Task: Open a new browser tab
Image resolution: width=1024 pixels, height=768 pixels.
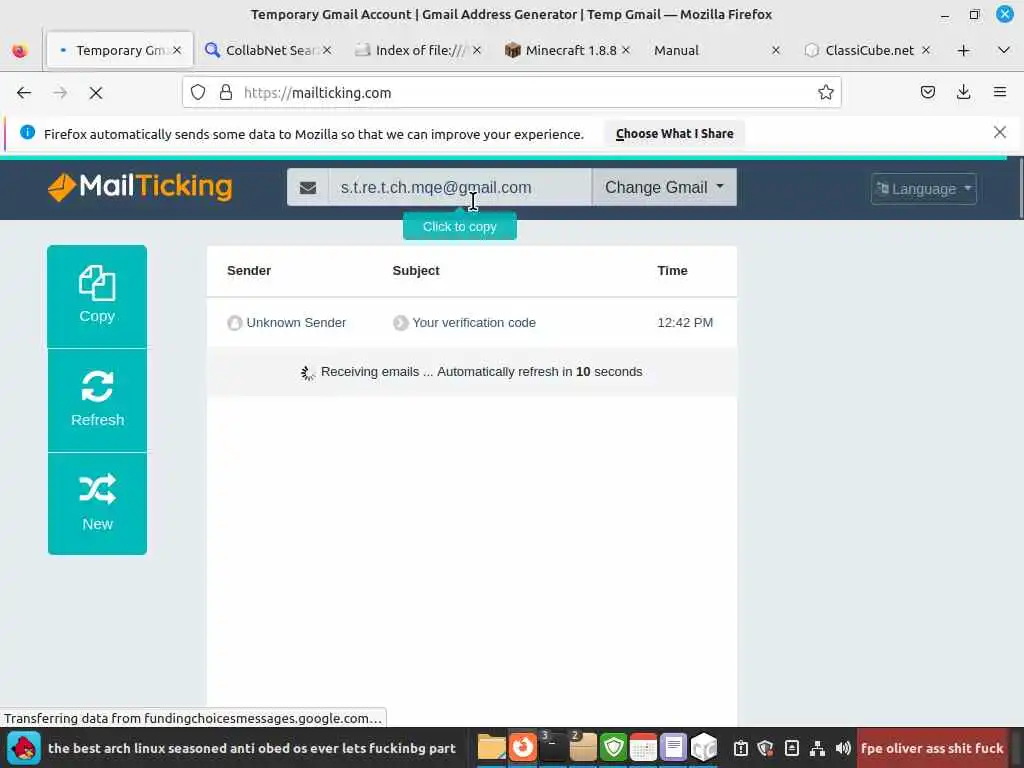Action: pyautogui.click(x=963, y=50)
